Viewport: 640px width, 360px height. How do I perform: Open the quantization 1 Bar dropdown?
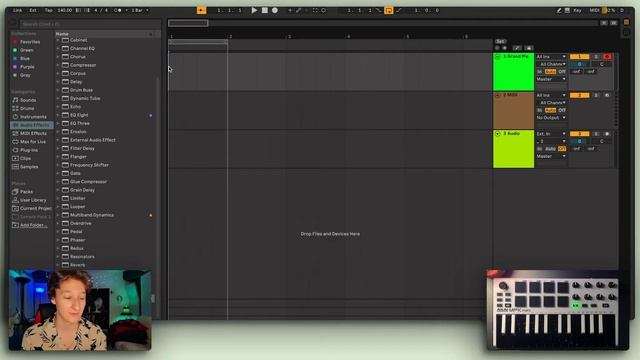coord(140,10)
